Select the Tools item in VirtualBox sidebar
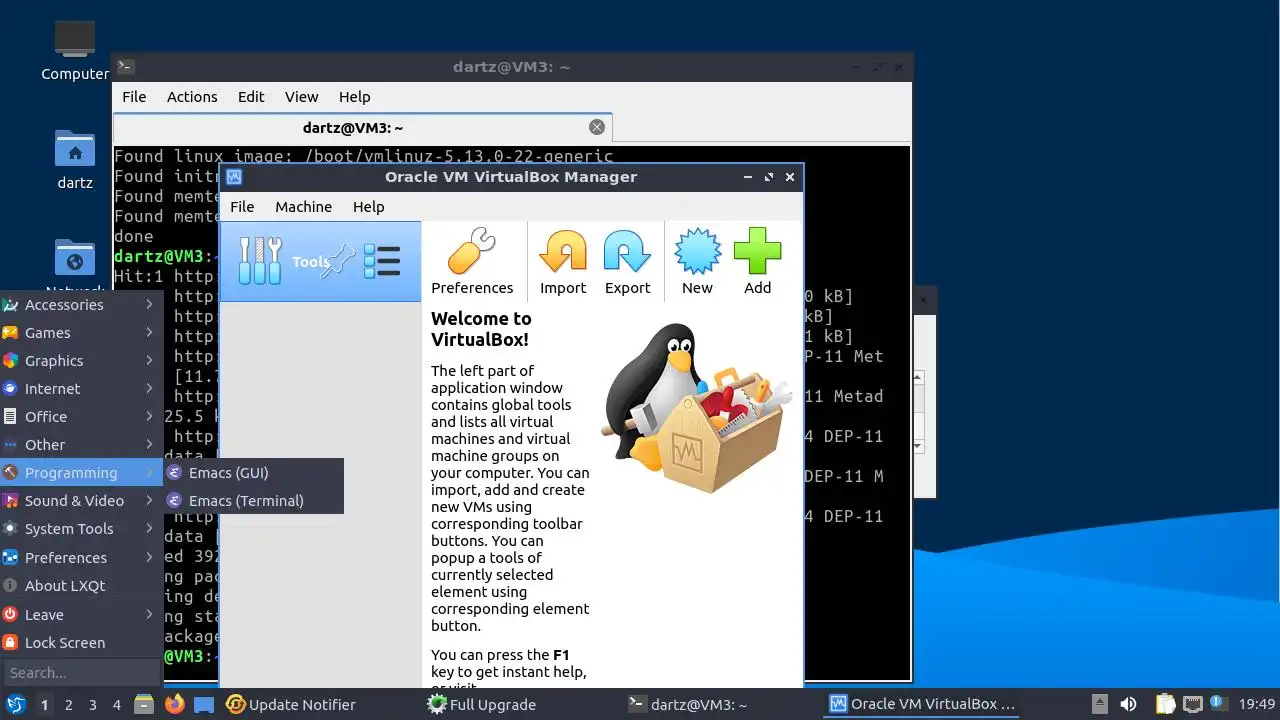 [320, 262]
